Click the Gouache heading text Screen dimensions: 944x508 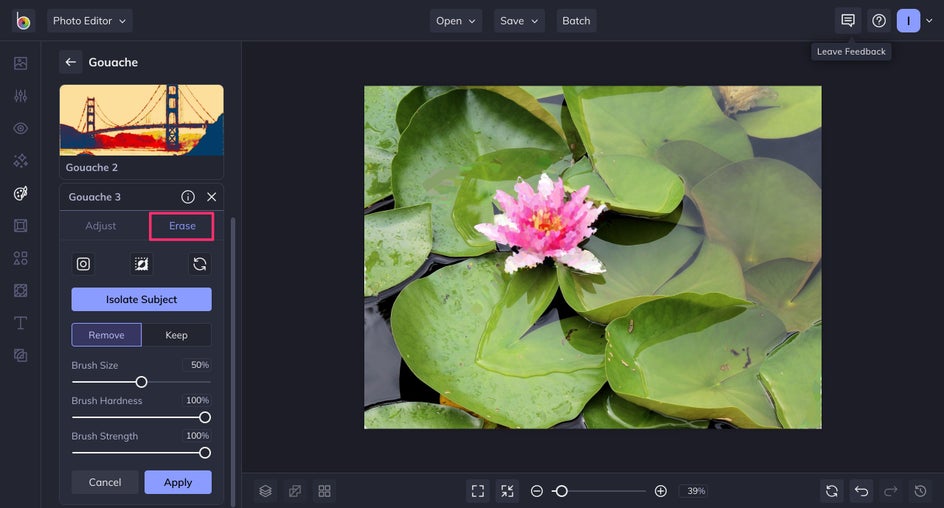coord(113,62)
